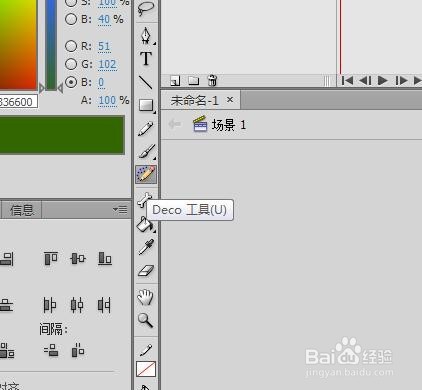Step back one frame
The width and height of the screenshot is (422, 390).
[365, 80]
